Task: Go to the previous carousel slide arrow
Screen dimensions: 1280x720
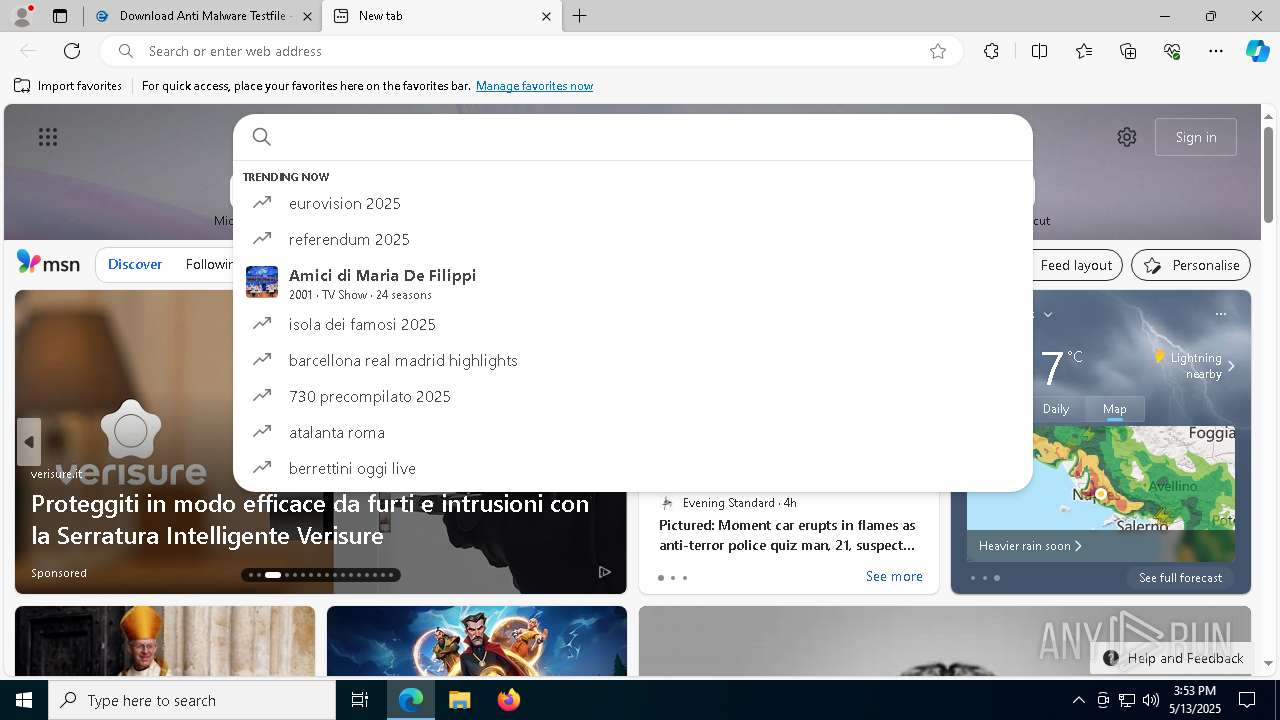Action: point(29,442)
